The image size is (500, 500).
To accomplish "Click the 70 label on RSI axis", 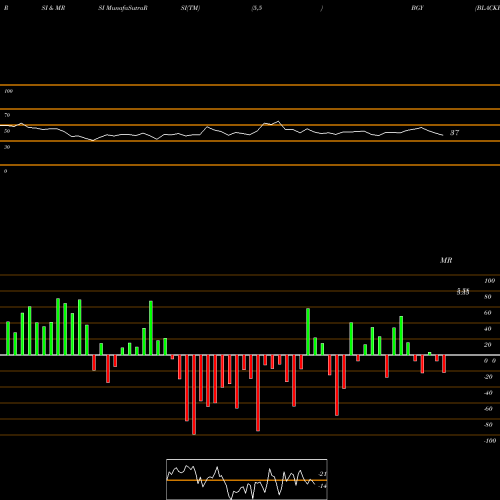I will pos(7,115).
